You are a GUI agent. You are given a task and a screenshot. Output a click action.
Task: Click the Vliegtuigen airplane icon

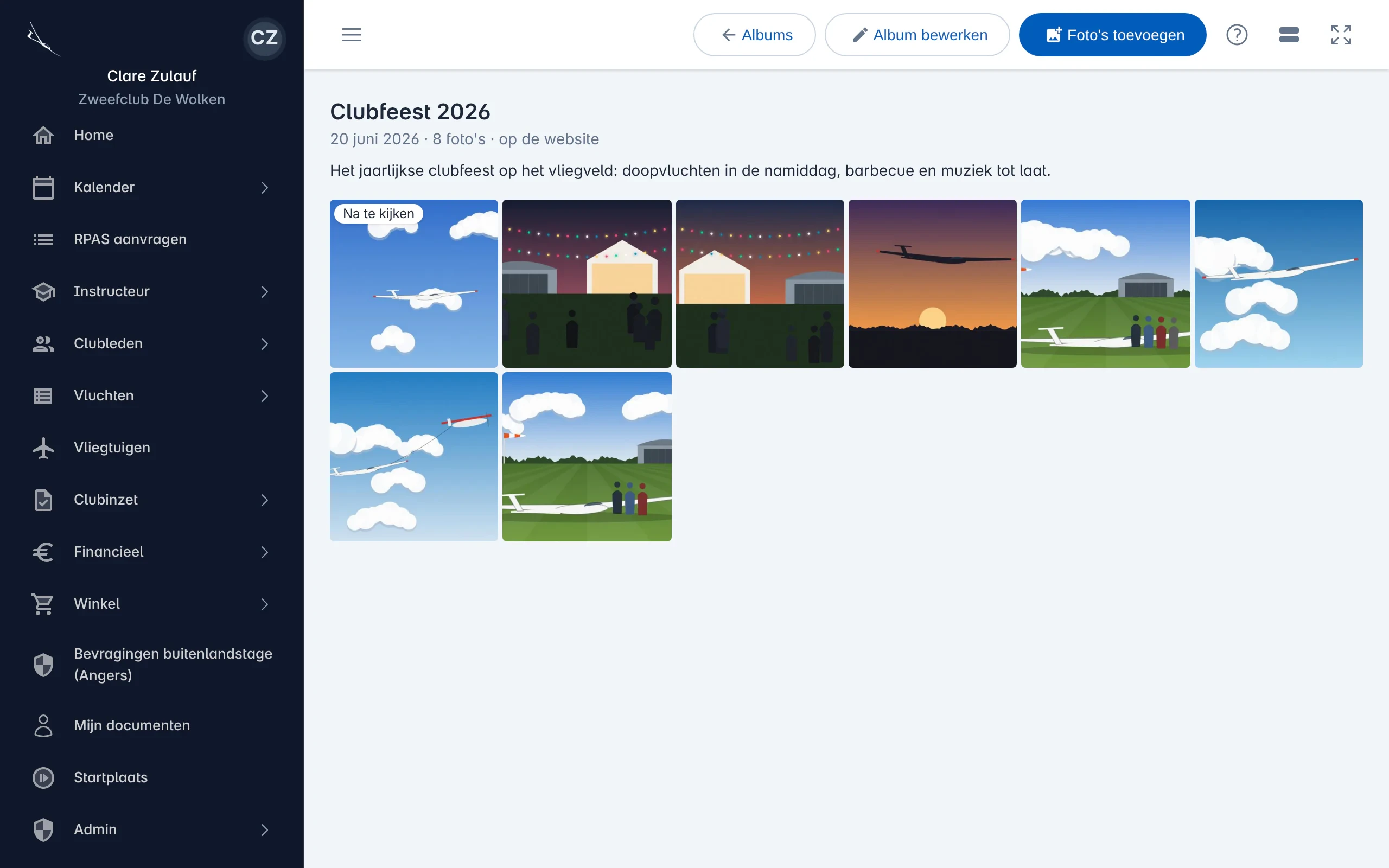click(43, 448)
